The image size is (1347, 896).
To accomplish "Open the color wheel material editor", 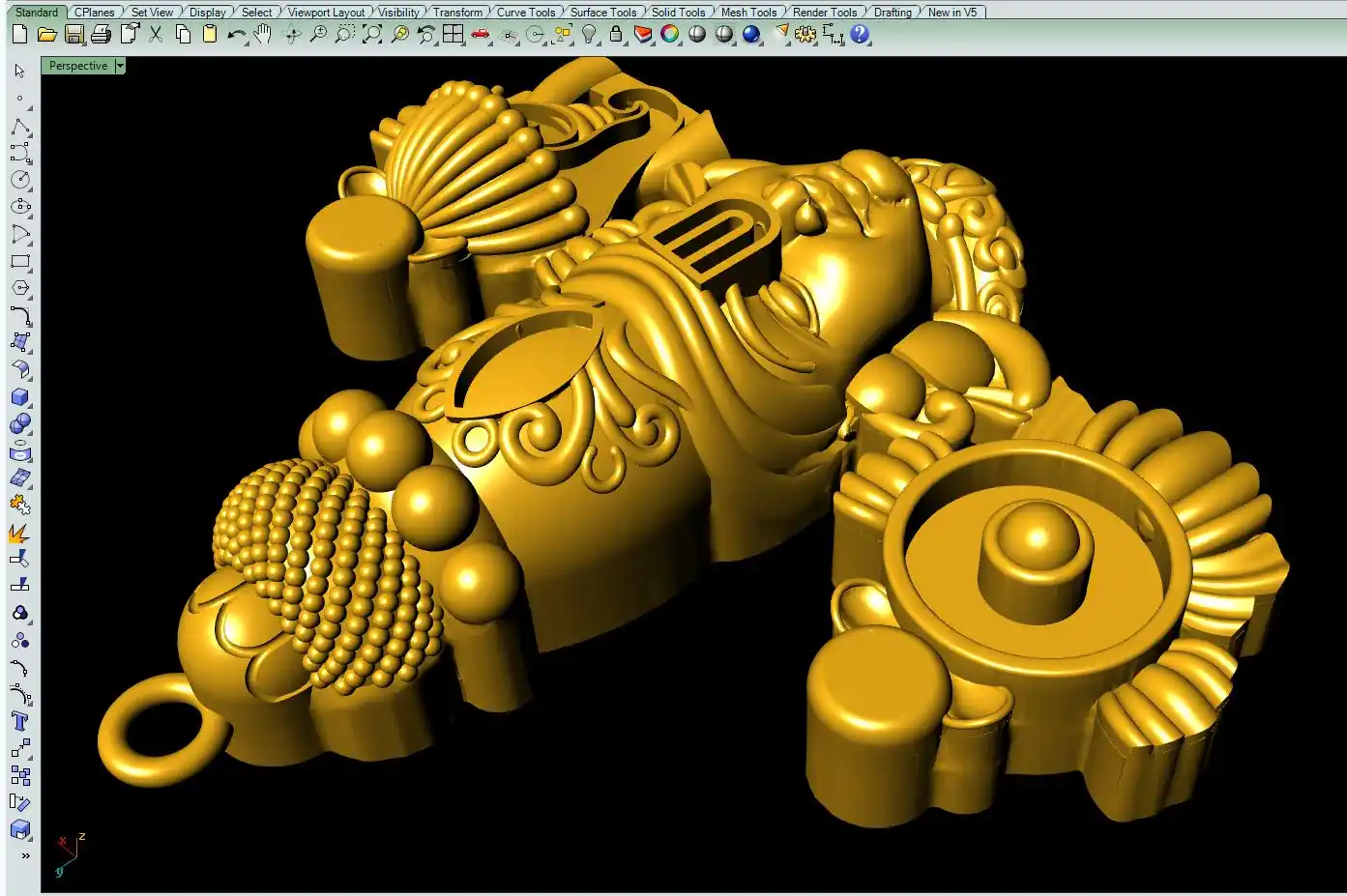I will (x=669, y=35).
